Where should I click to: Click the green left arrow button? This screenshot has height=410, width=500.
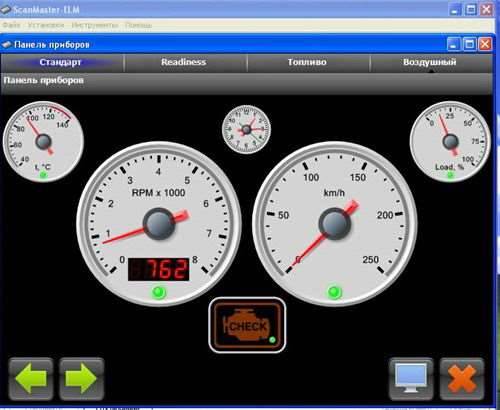(x=31, y=379)
